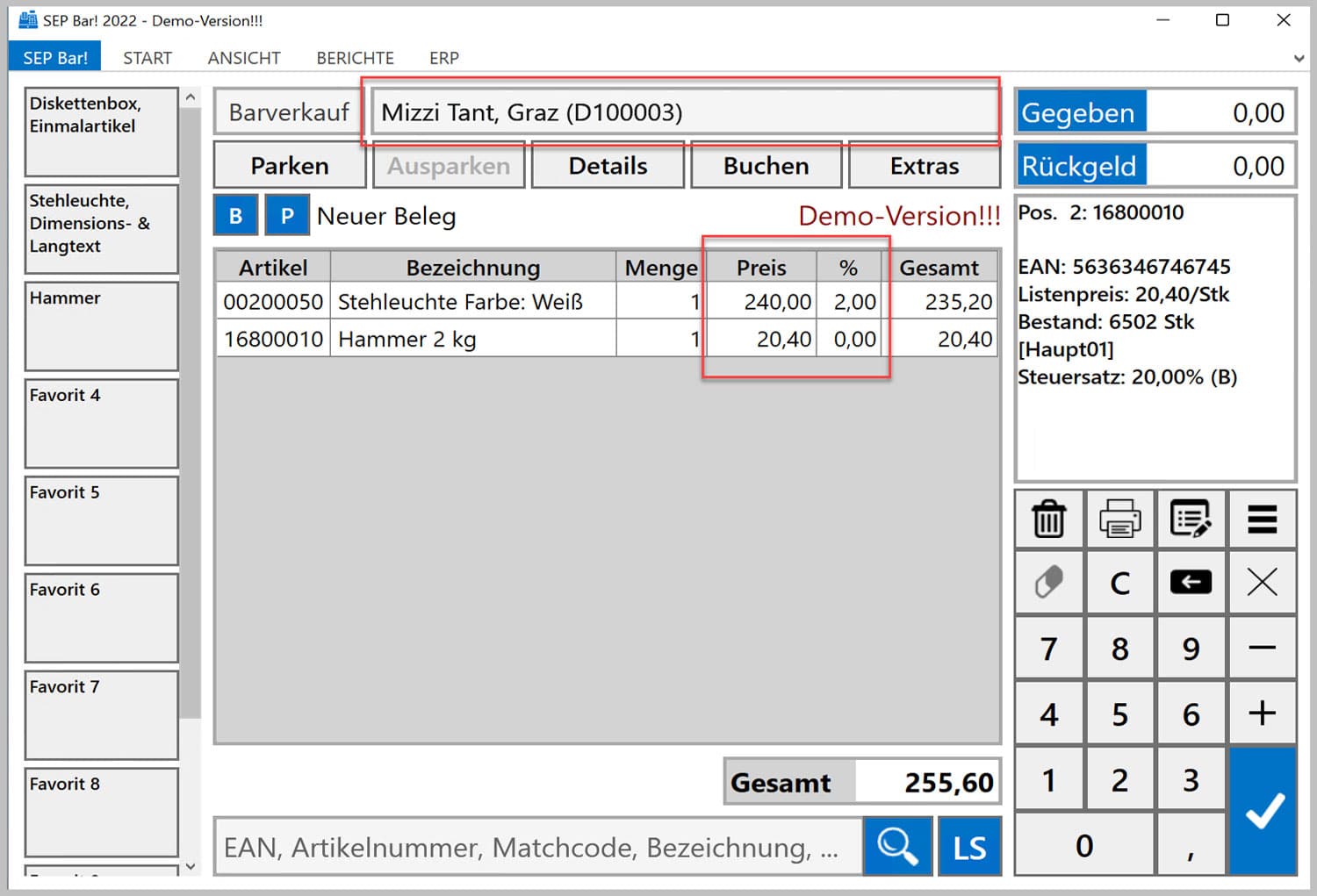The height and width of the screenshot is (896, 1317).
Task: Click the Ausparken button
Action: point(449,165)
